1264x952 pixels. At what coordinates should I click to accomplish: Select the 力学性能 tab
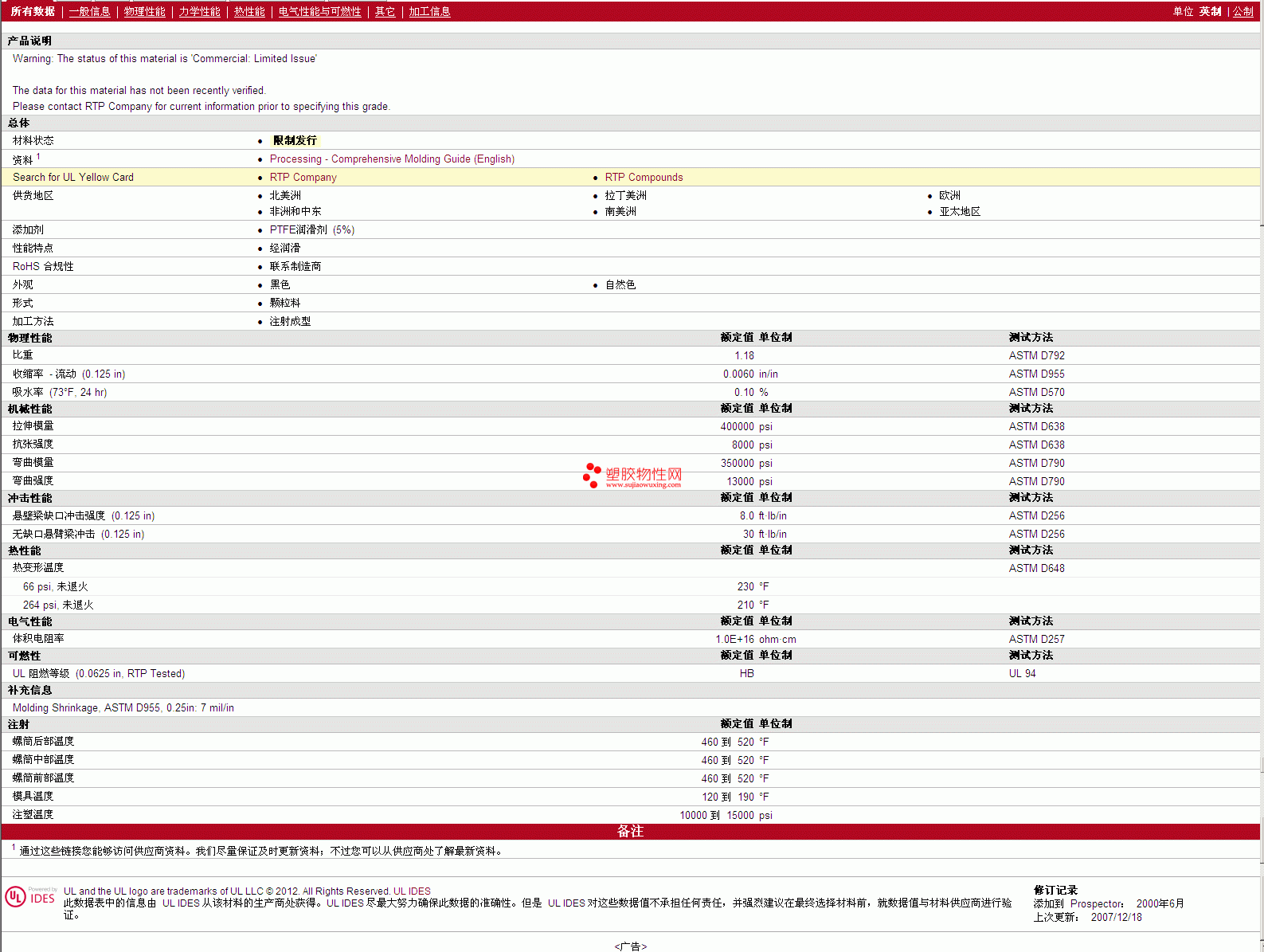click(199, 11)
